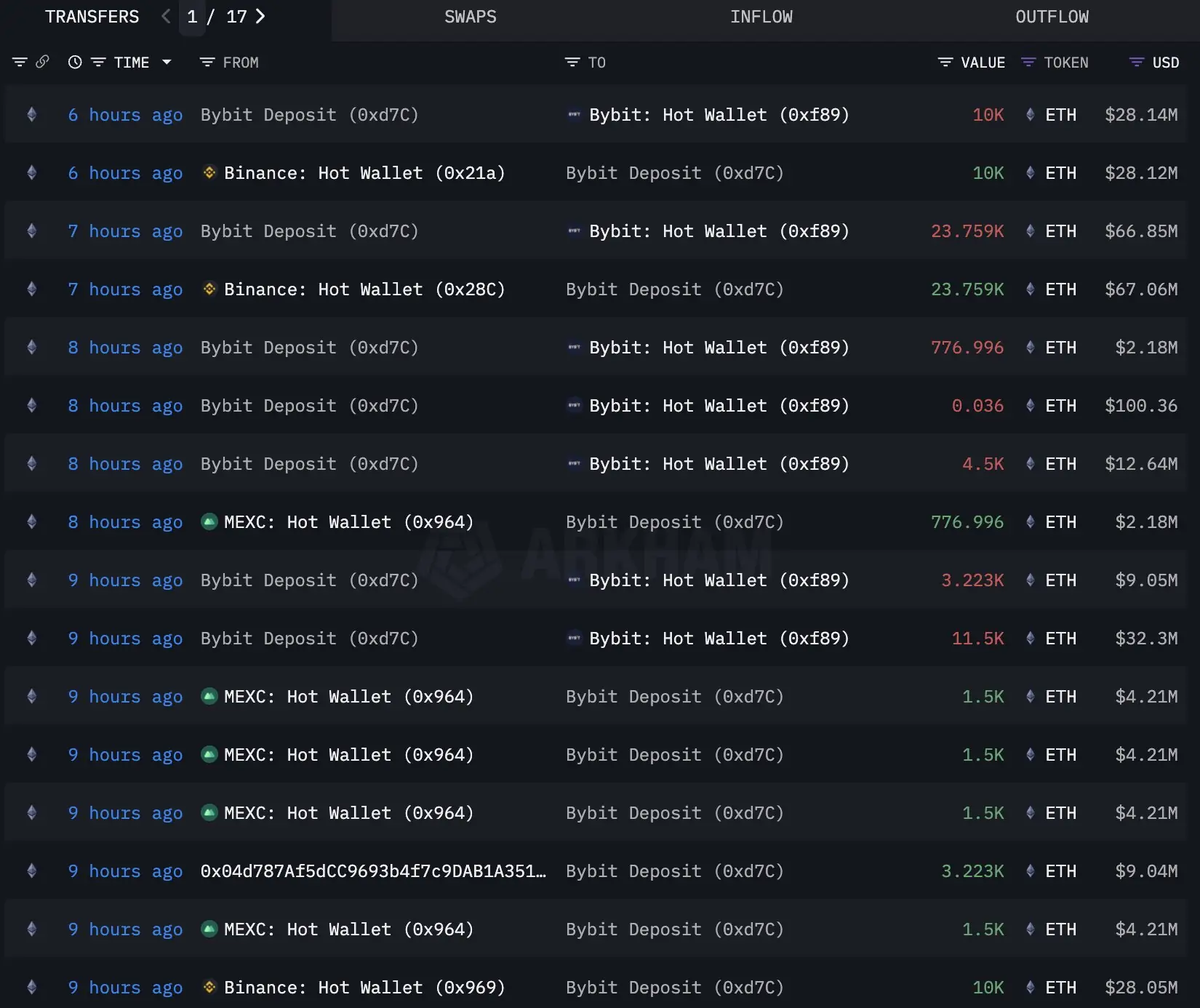Image resolution: width=1200 pixels, height=1008 pixels.
Task: Click the 11.5K value cell
Action: pos(977,639)
